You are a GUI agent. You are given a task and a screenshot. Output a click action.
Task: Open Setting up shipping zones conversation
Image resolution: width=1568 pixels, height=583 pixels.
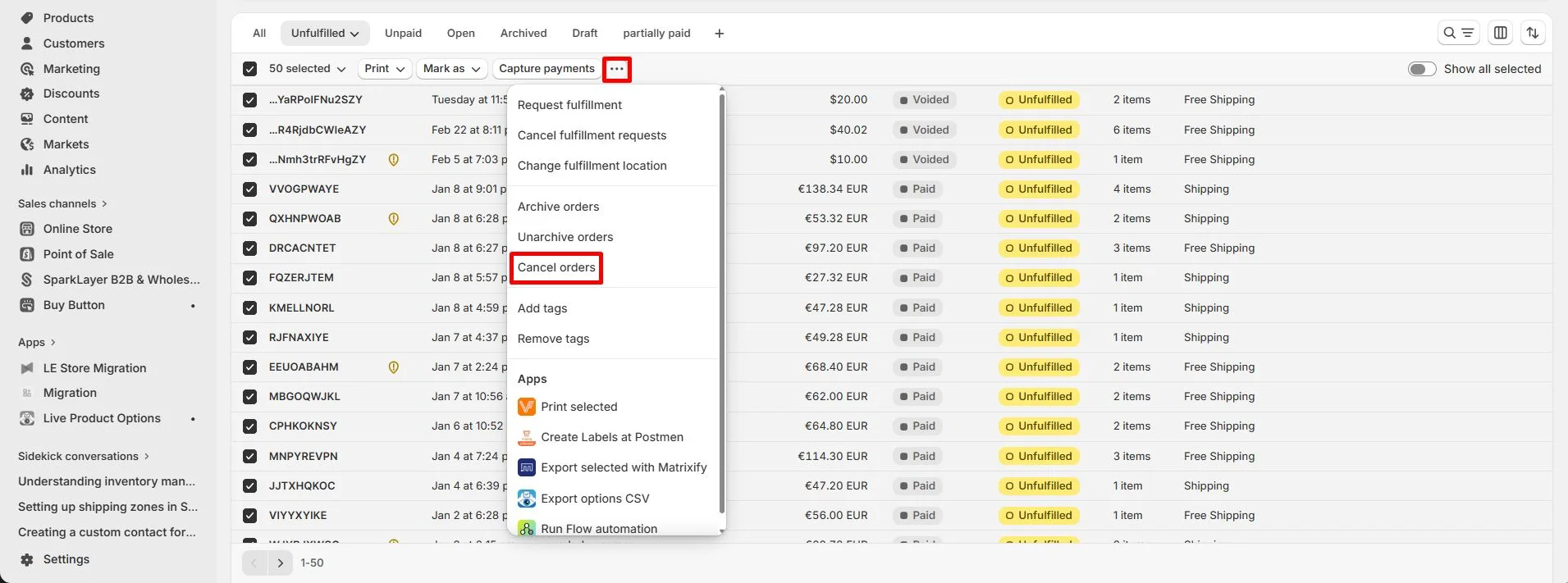coord(107,507)
